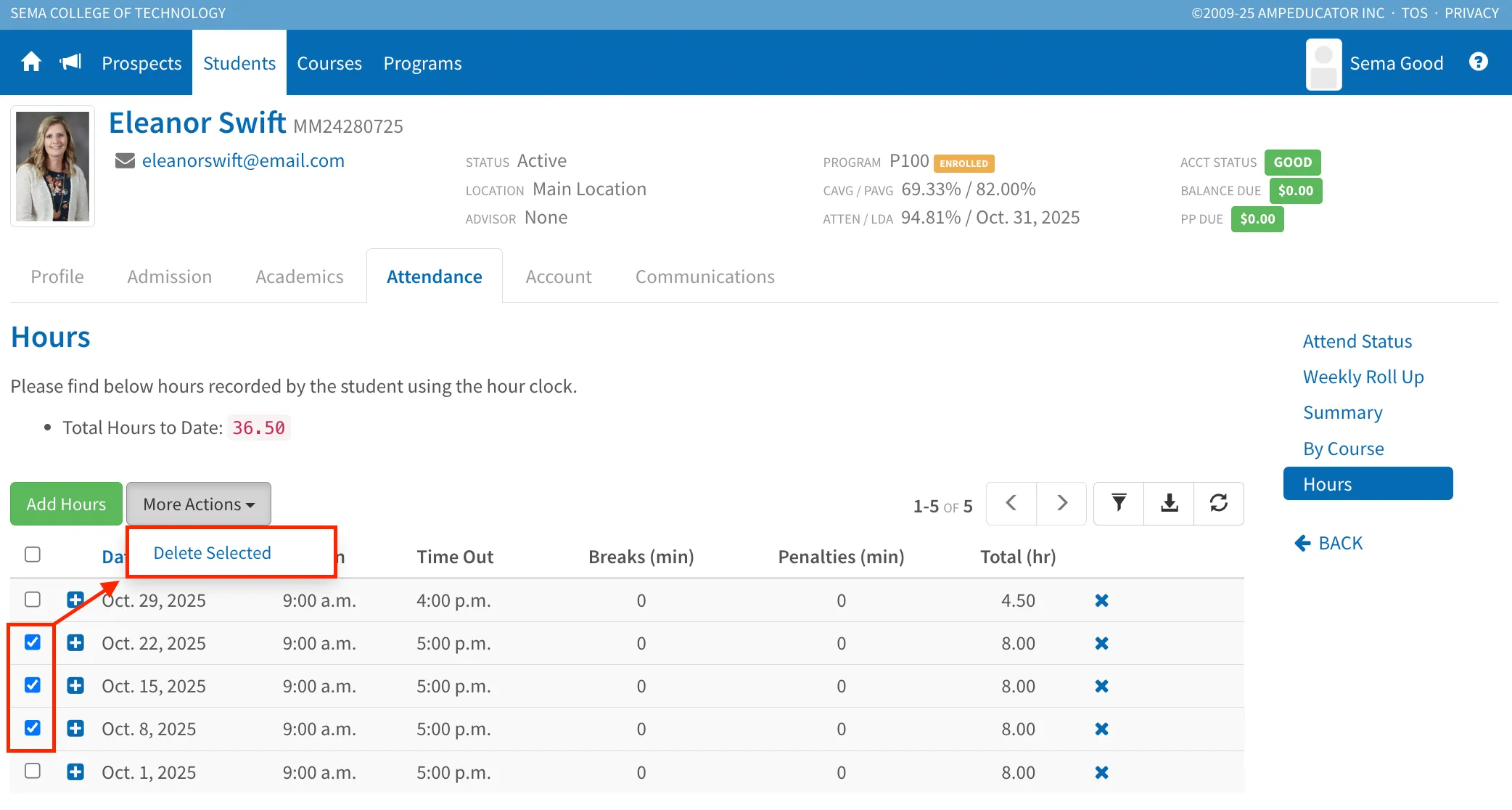The image size is (1512, 810).
Task: Delete the Oct. 29, 2025 row with X
Action: tap(1101, 600)
